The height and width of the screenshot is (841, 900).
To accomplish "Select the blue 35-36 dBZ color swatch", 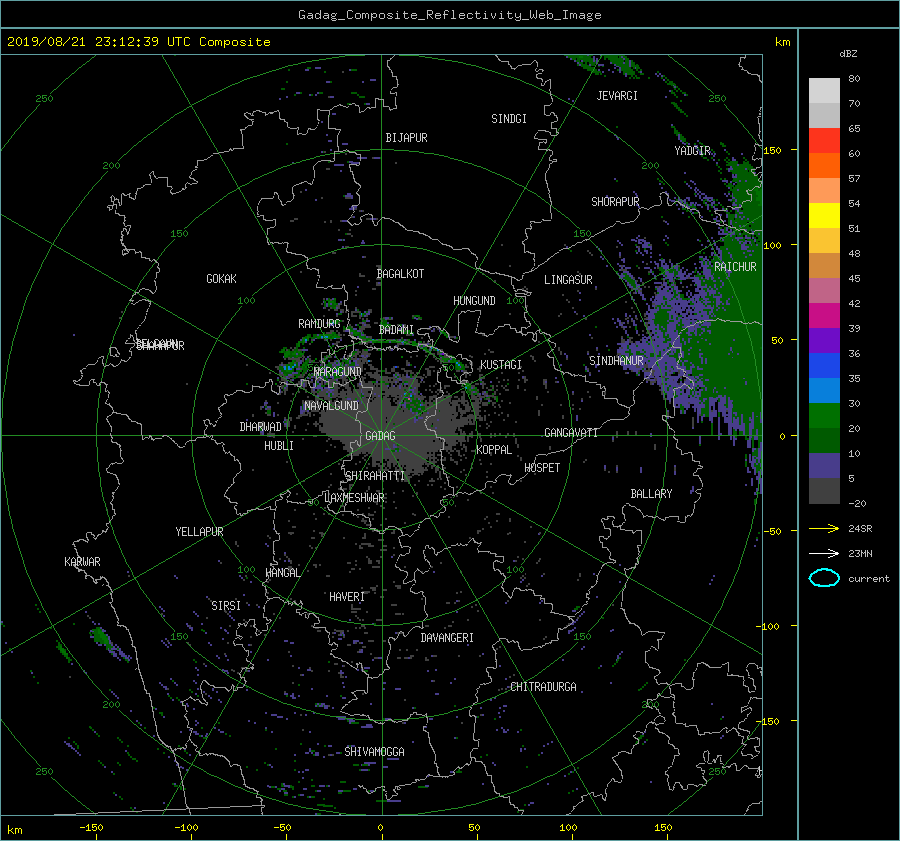I will pos(824,366).
